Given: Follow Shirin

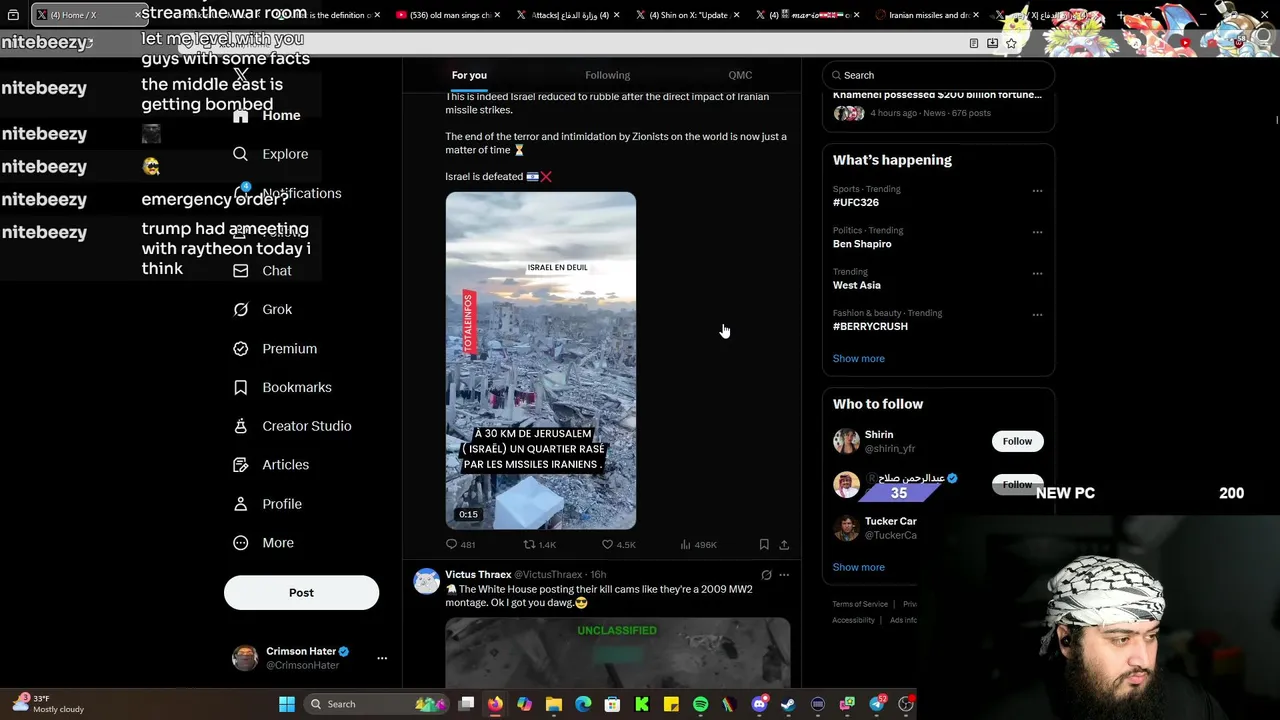Looking at the screenshot, I should pos(1017,441).
